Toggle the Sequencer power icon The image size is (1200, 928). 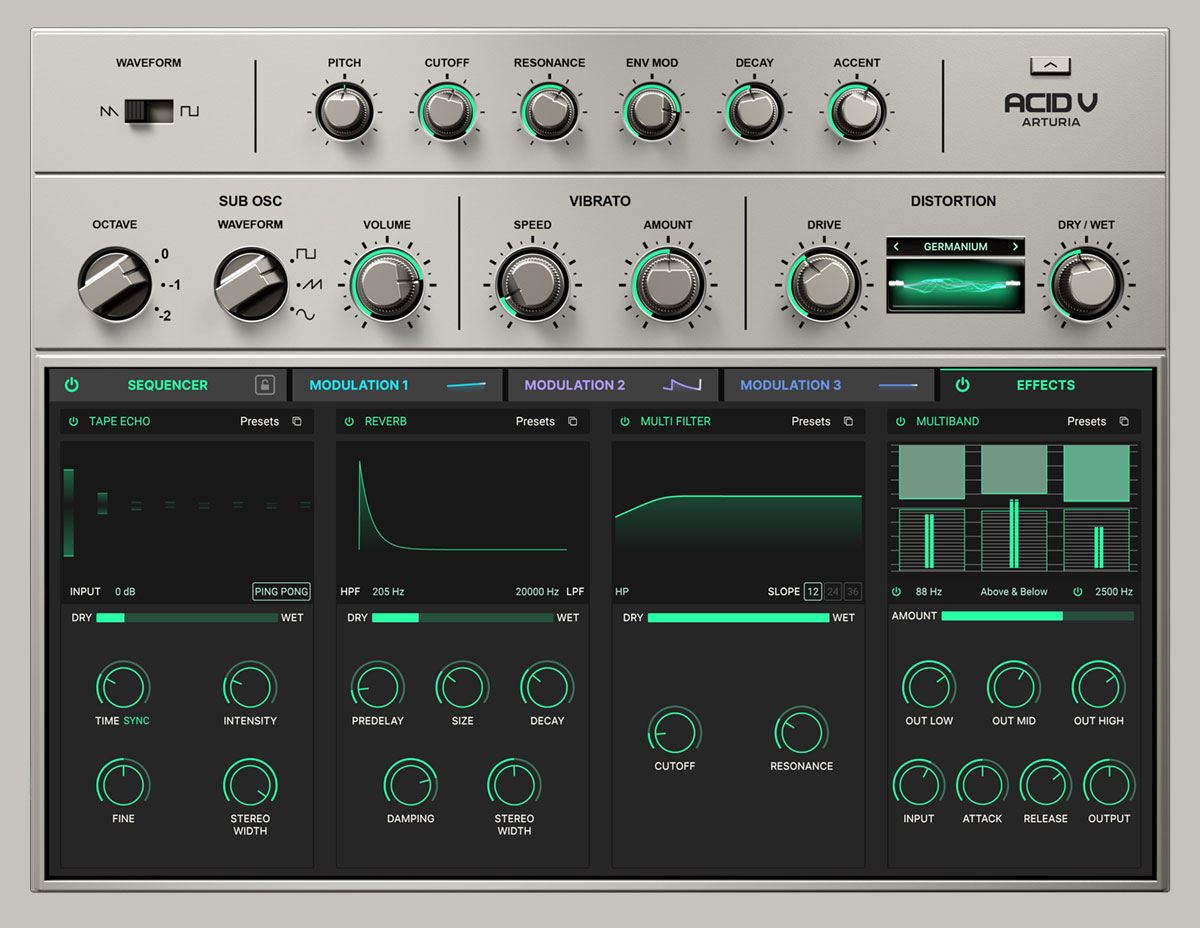pos(72,385)
